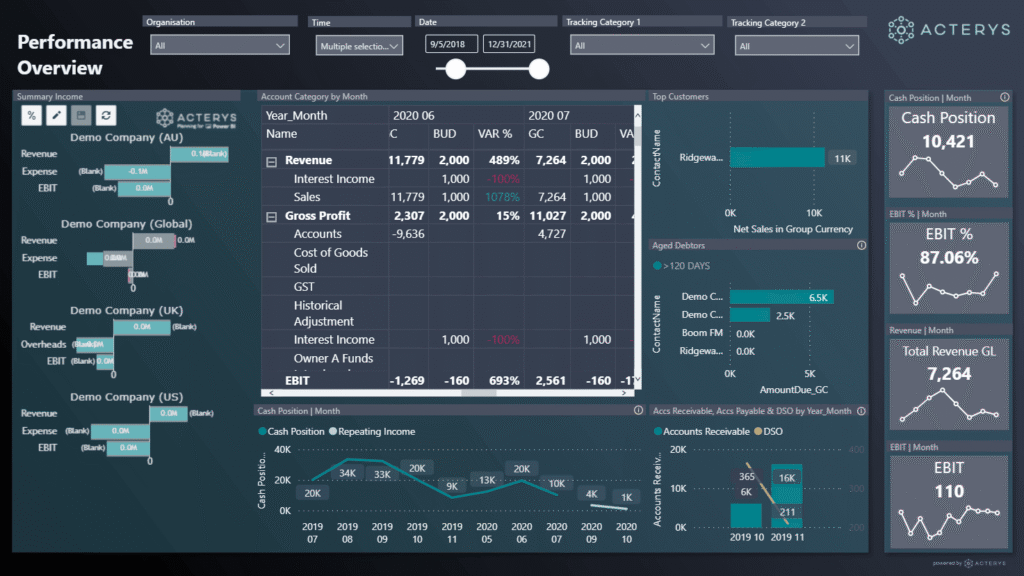This screenshot has width=1024, height=576.
Task: Click the Accs Receivable chart info icon
Action: point(861,411)
